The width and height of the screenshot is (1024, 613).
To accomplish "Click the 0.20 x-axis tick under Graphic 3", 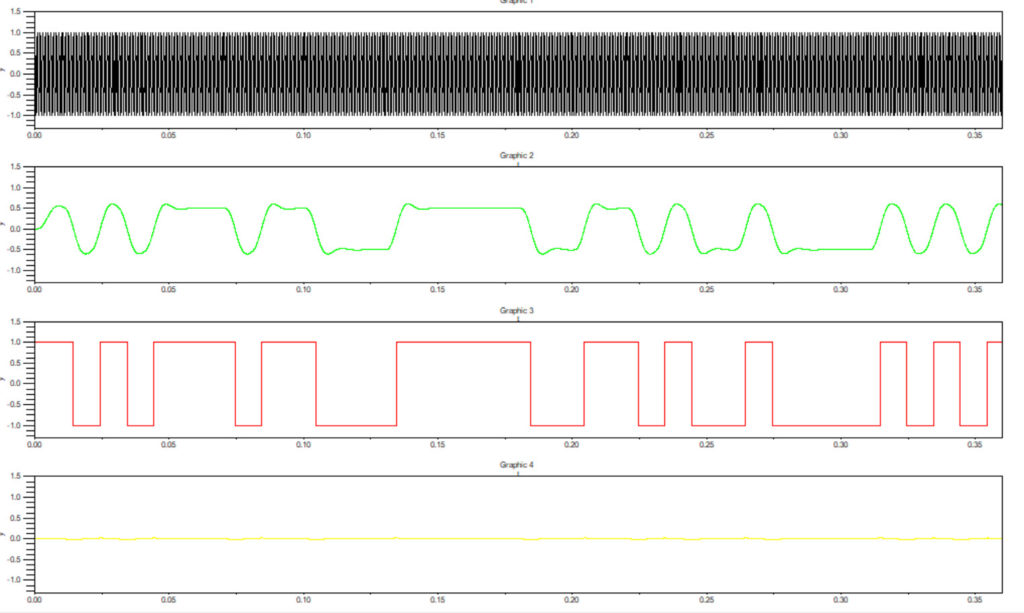I will pos(572,444).
